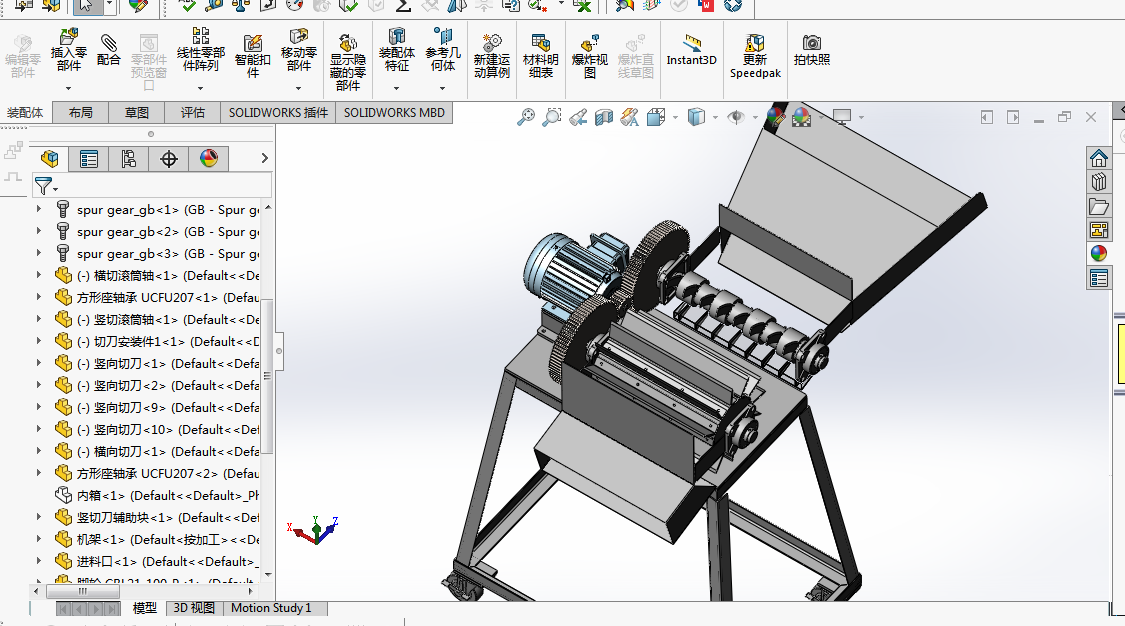Open Design Library icon in task pane
The height and width of the screenshot is (626, 1125).
pos(1098,182)
